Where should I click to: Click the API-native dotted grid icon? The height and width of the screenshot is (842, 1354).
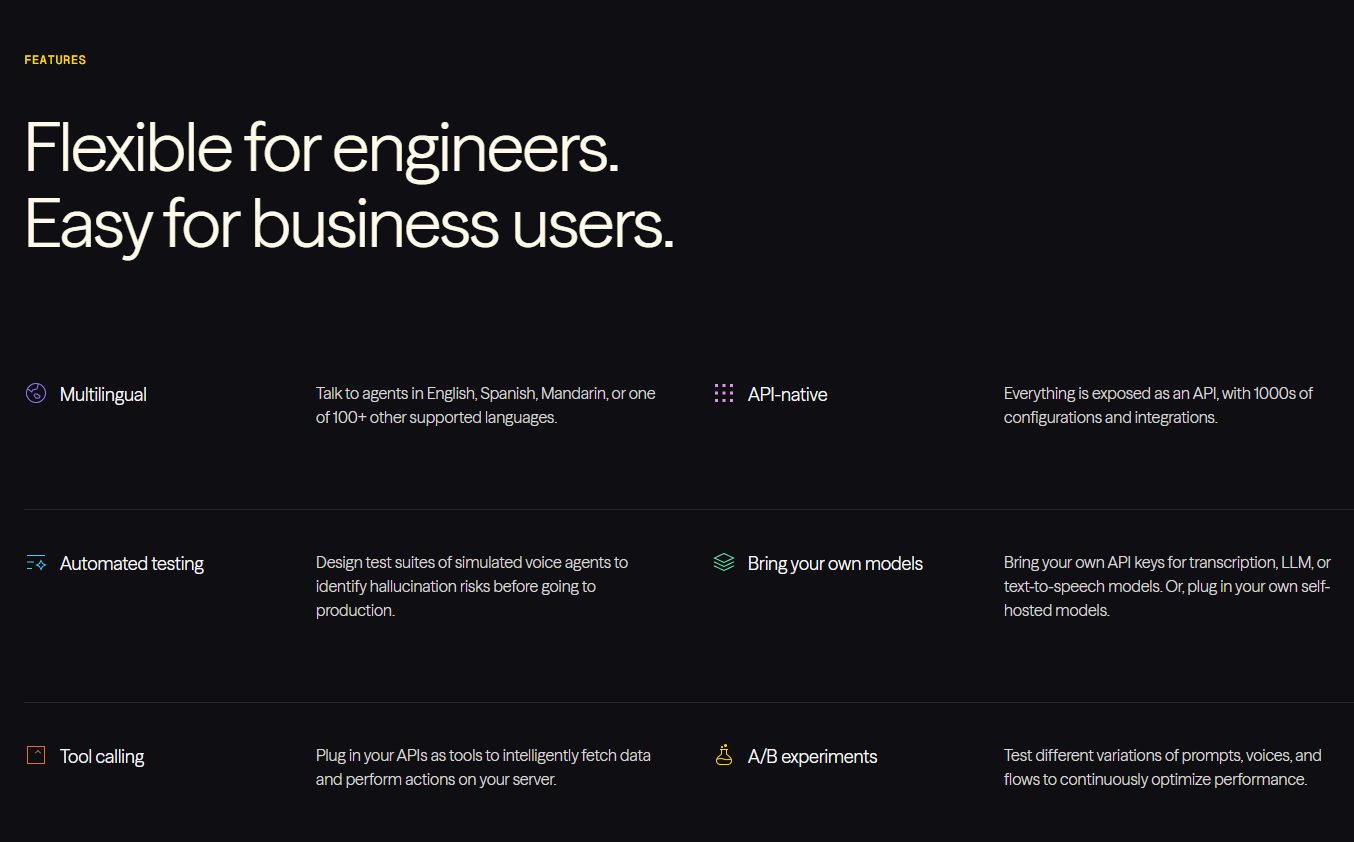tap(724, 394)
